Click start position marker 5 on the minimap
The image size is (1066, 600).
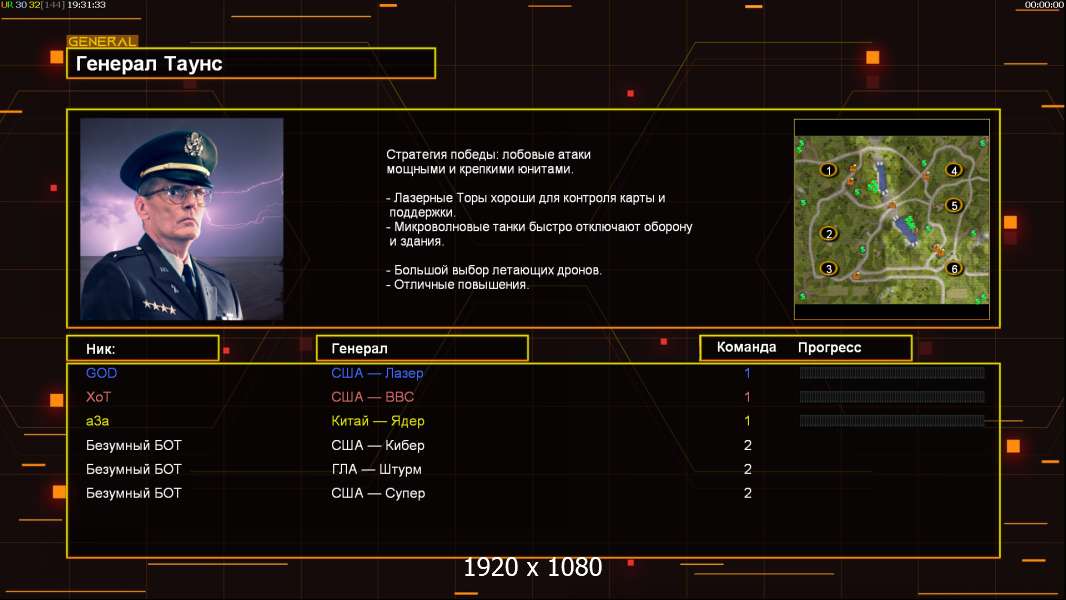coord(954,205)
